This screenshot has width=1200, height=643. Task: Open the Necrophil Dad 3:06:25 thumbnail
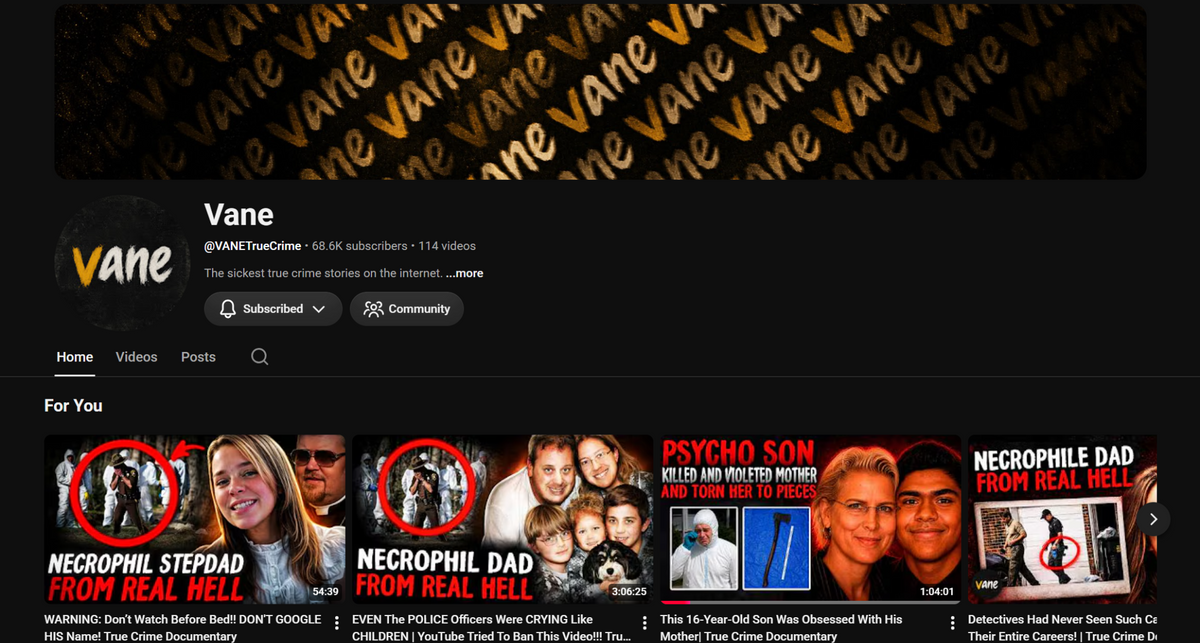click(503, 519)
